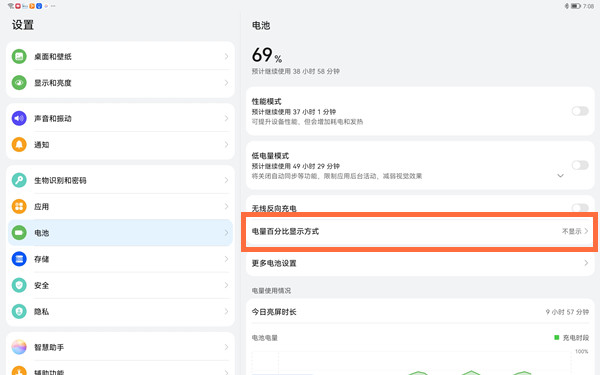Open the 隐私 settings entry

click(x=120, y=311)
